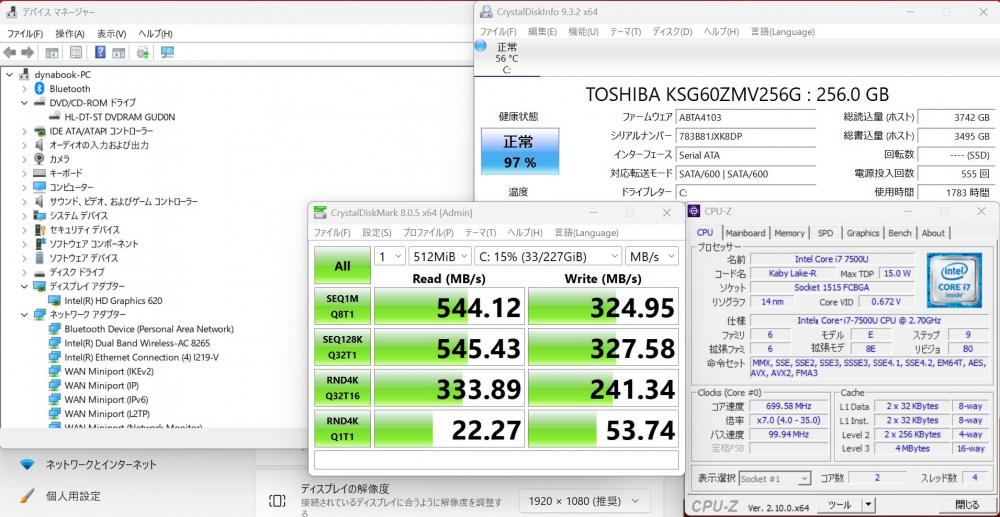The width and height of the screenshot is (1000, 517).
Task: Click the Forward arrow in Device Manager toolbar
Action: [27, 52]
